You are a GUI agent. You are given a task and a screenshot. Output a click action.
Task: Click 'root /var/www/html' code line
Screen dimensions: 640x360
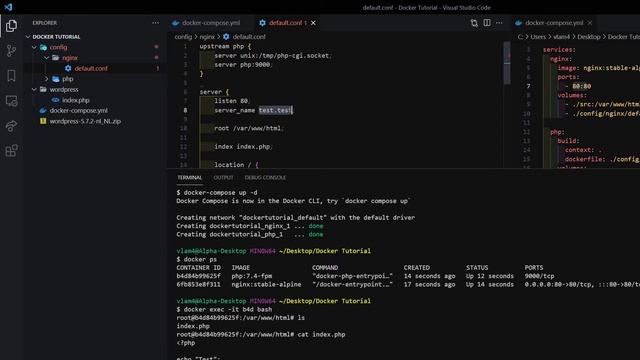tap(248, 128)
